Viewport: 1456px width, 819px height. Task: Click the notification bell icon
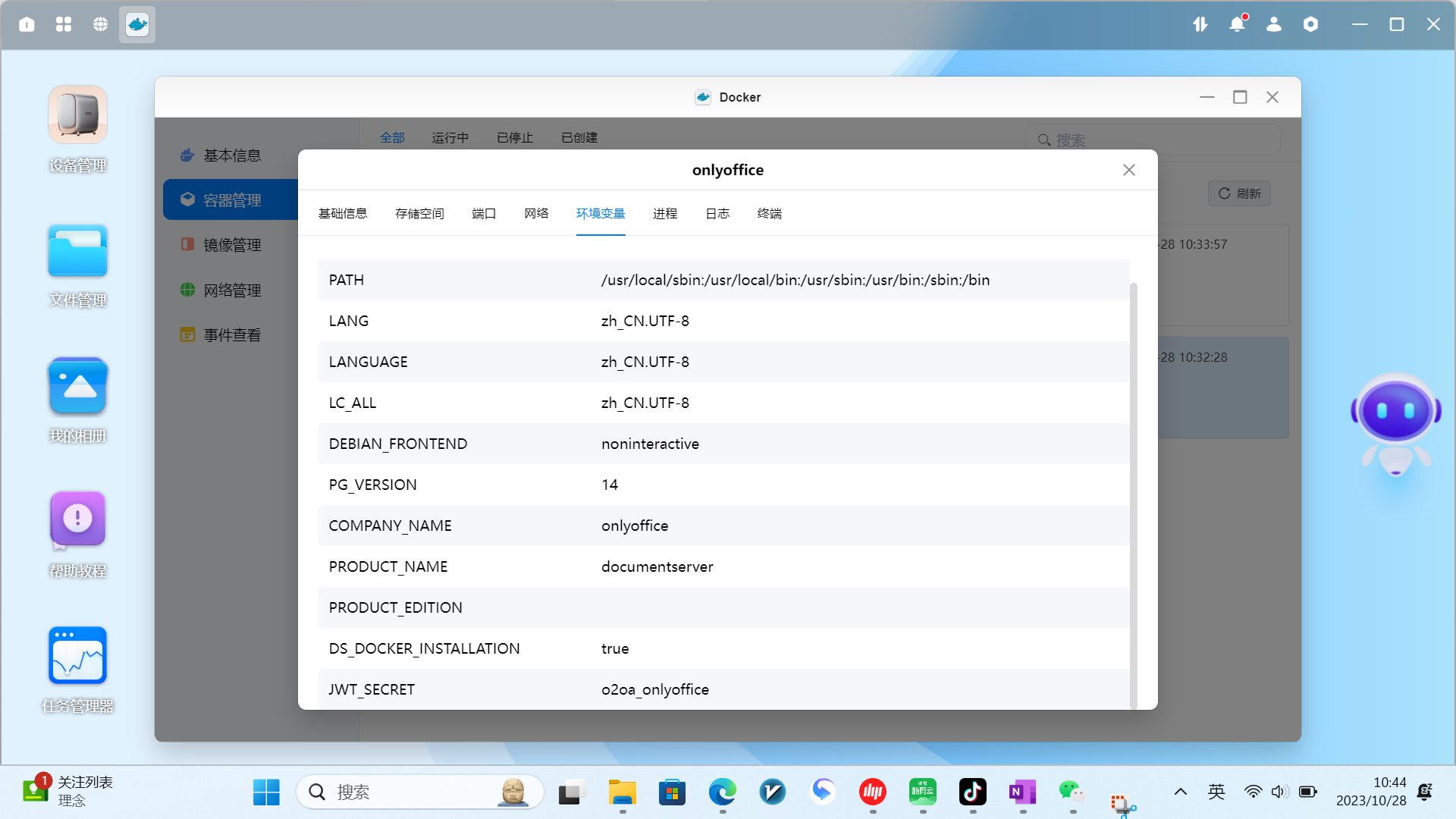(1237, 24)
